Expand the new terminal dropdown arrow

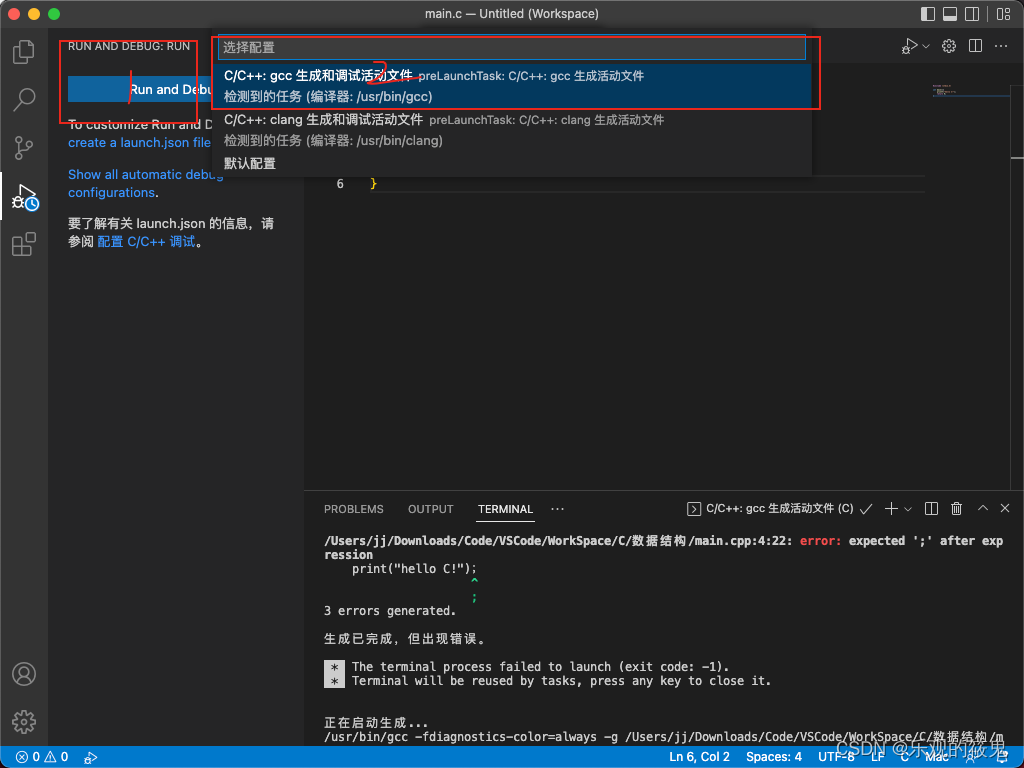point(906,508)
